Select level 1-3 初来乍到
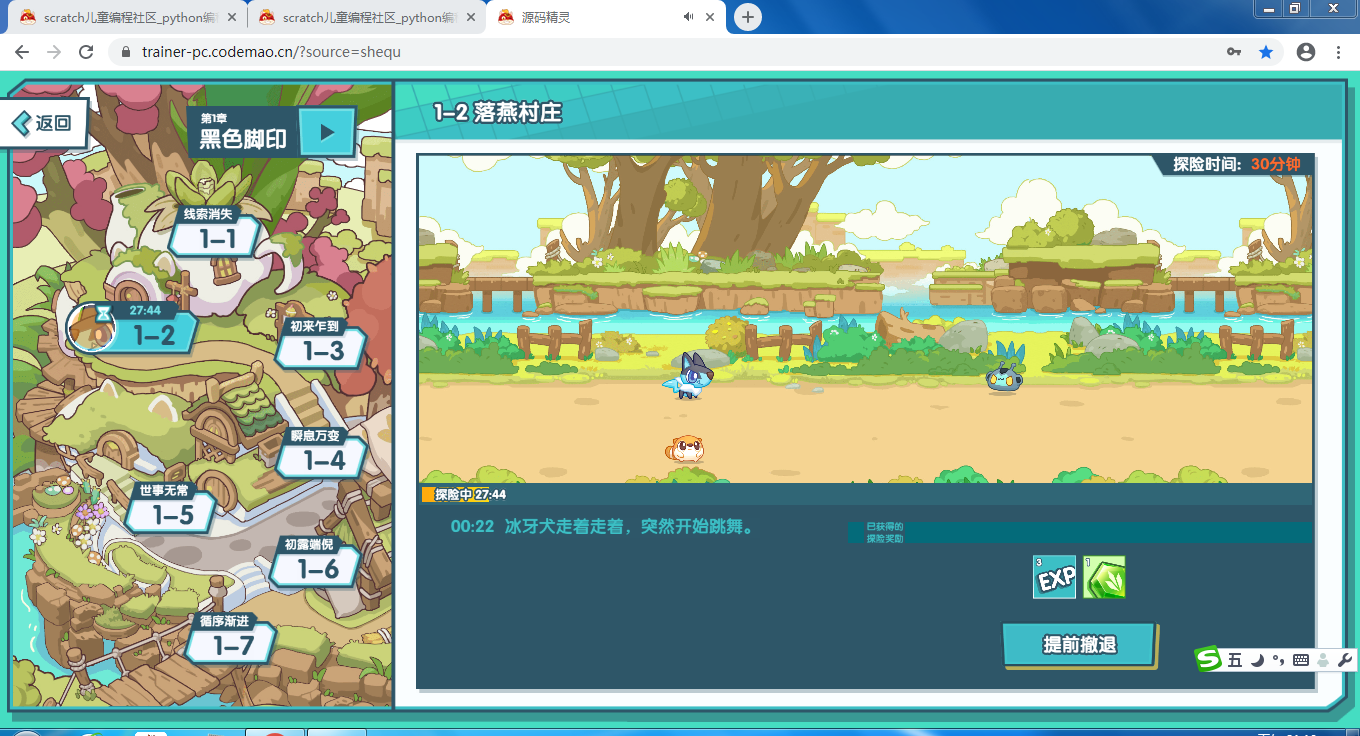 [321, 343]
